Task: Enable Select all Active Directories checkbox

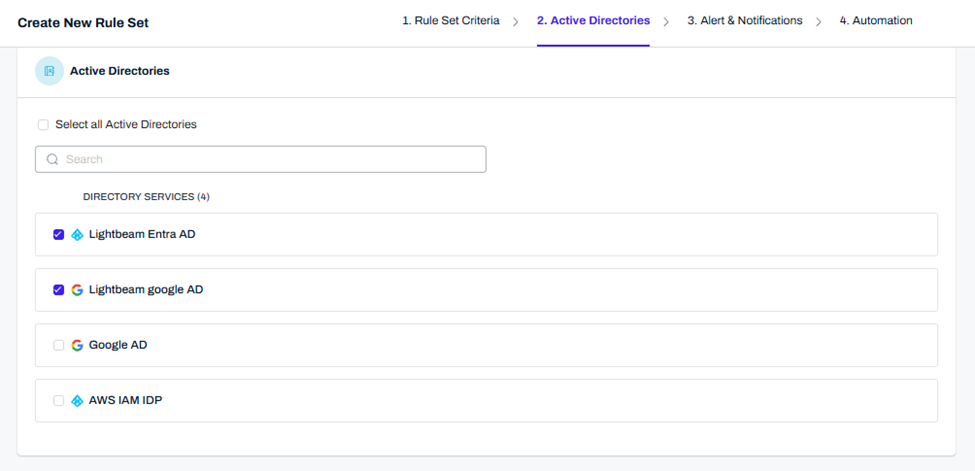Action: [43, 125]
